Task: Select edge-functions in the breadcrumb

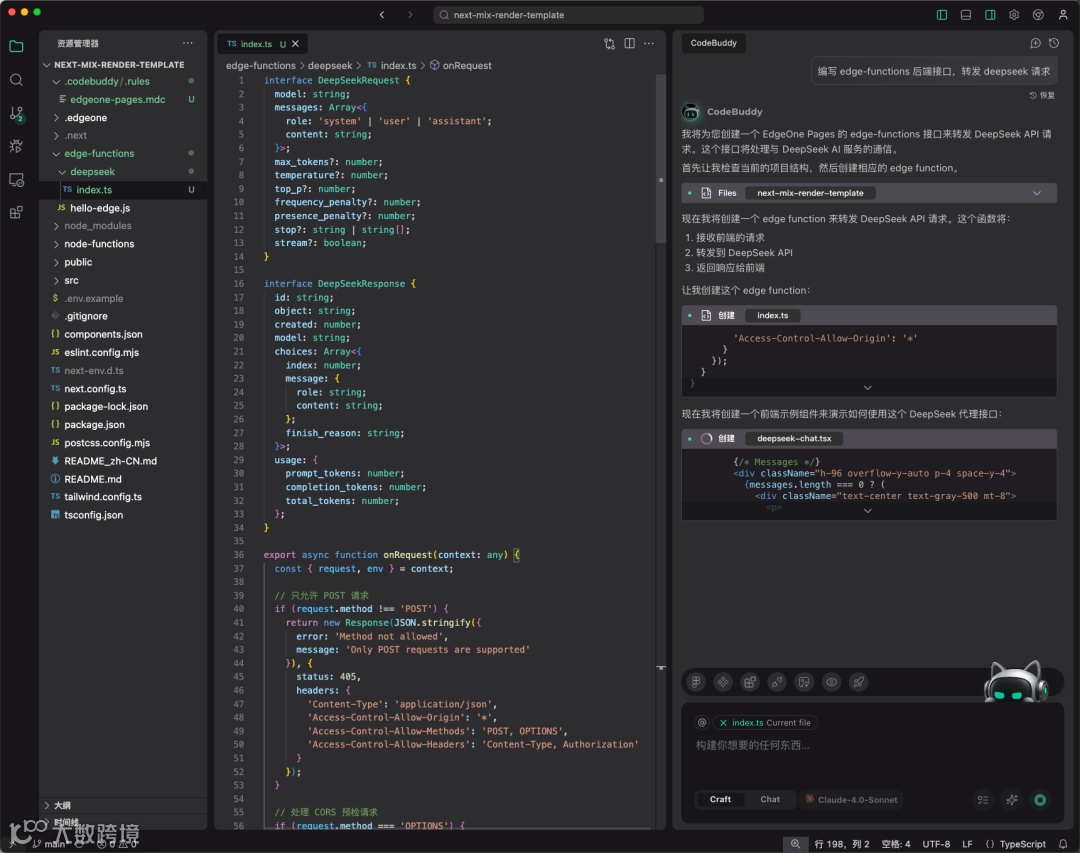Action: [x=260, y=65]
